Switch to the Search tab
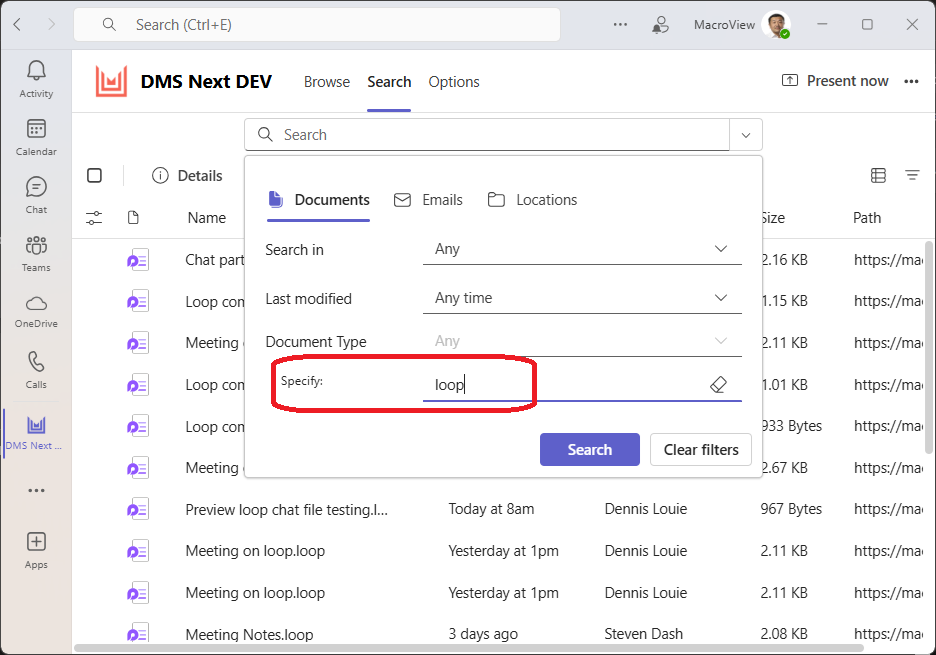Viewport: 936px width, 655px height. 389,82
